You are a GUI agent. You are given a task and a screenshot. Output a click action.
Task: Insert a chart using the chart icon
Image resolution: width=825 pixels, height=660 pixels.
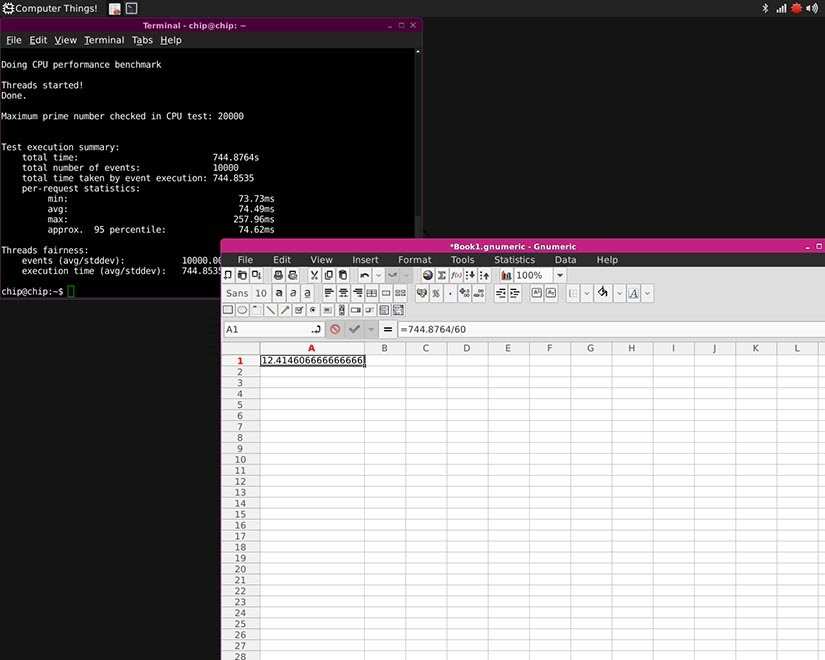(506, 275)
